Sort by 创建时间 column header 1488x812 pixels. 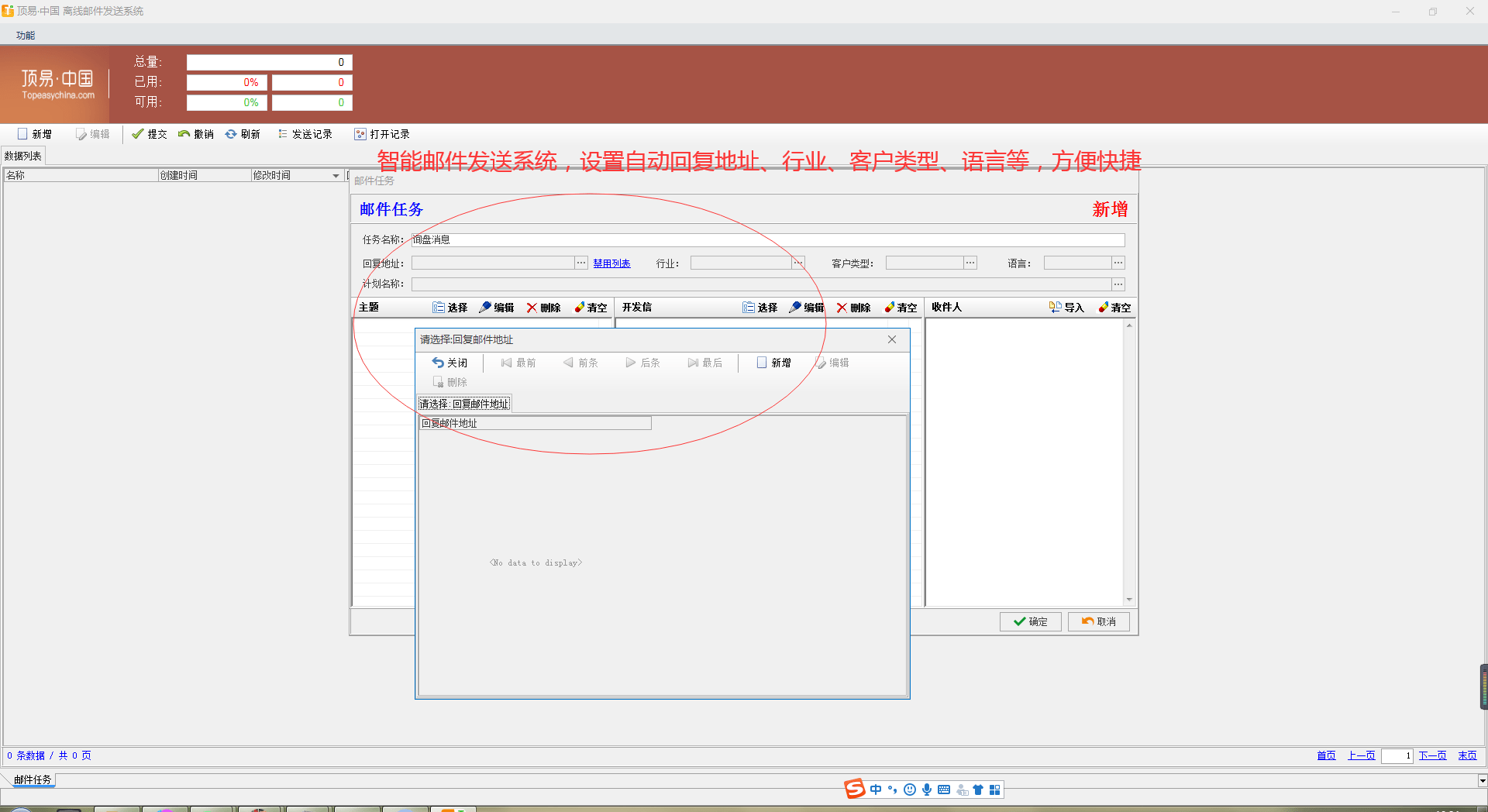tap(205, 175)
